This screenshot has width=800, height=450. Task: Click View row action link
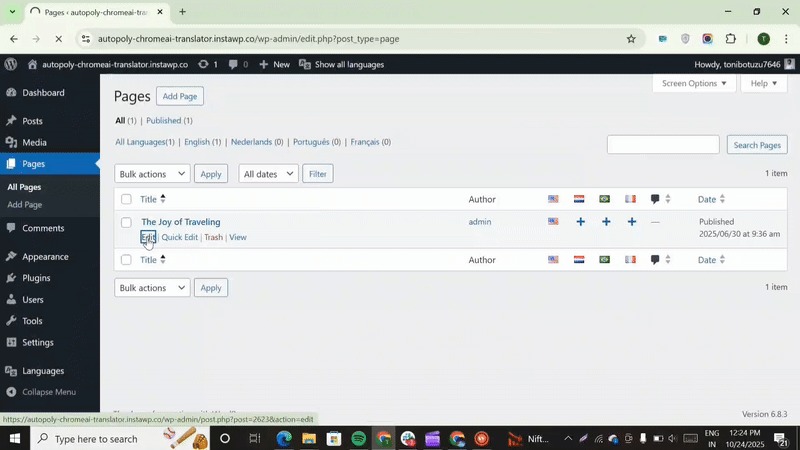pyautogui.click(x=238, y=237)
